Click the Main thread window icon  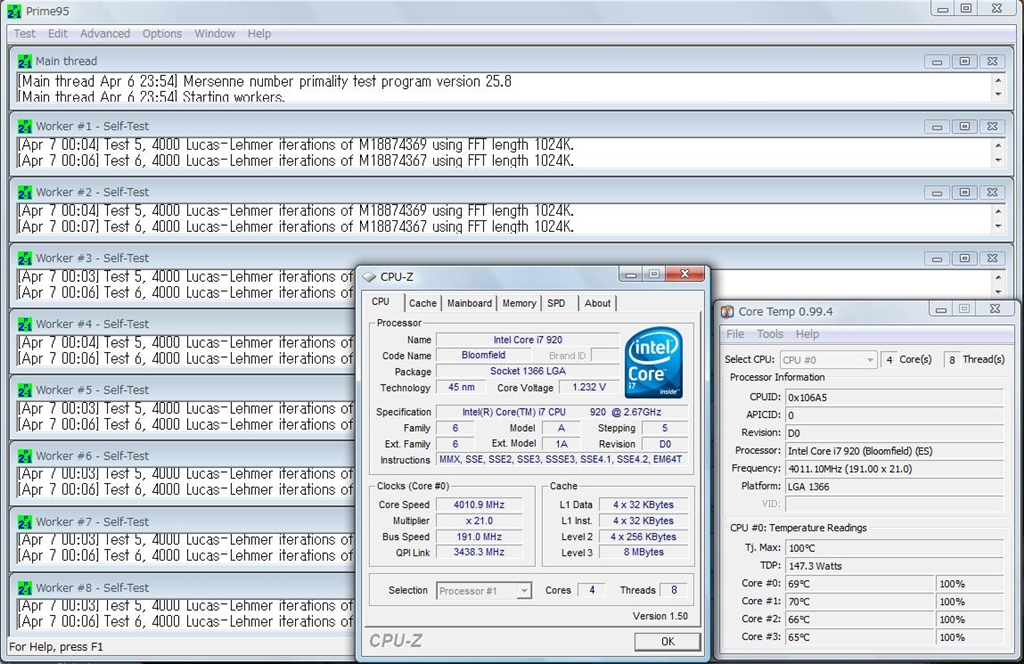pyautogui.click(x=25, y=61)
